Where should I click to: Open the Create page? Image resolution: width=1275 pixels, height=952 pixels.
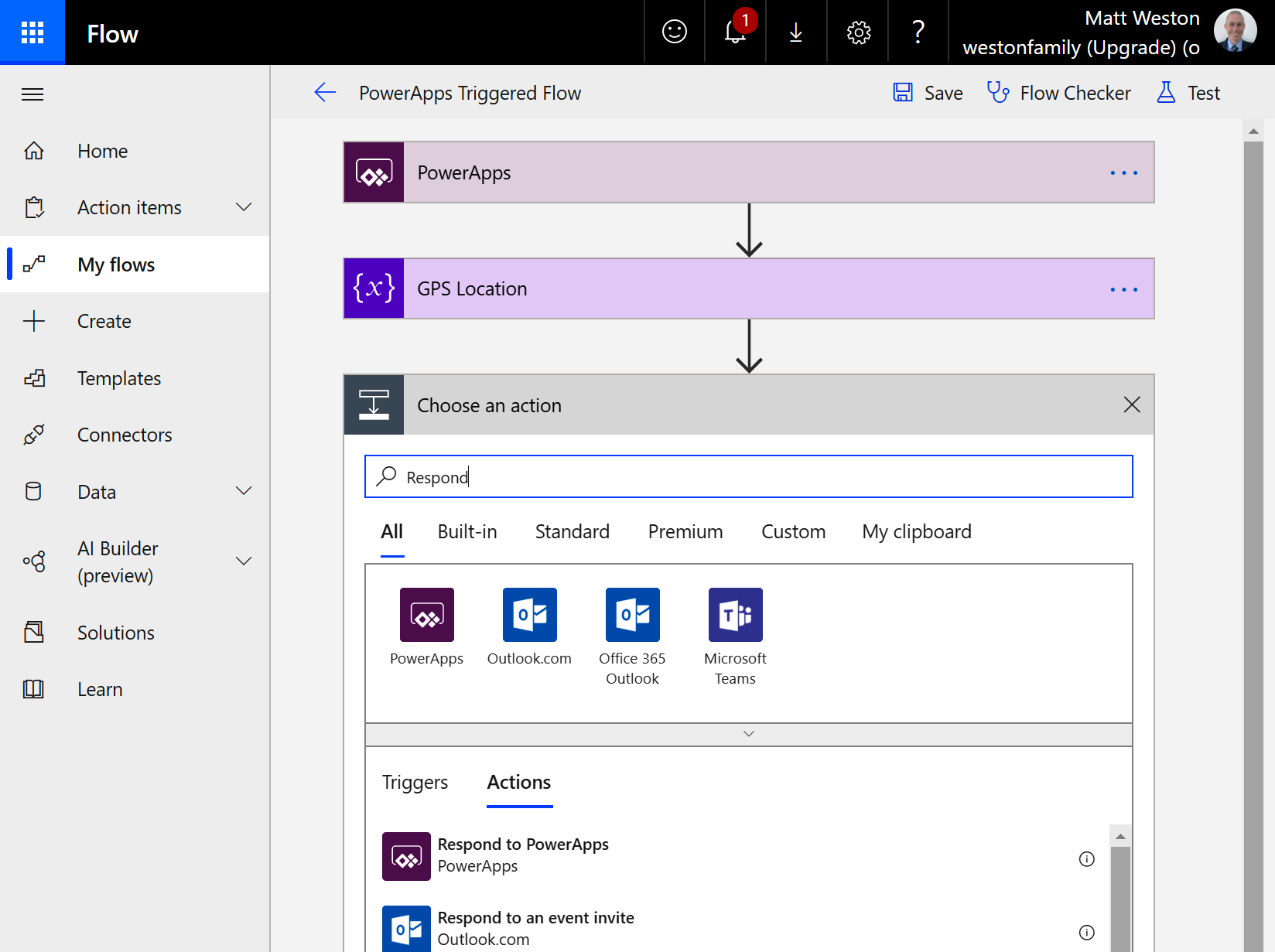pos(135,321)
